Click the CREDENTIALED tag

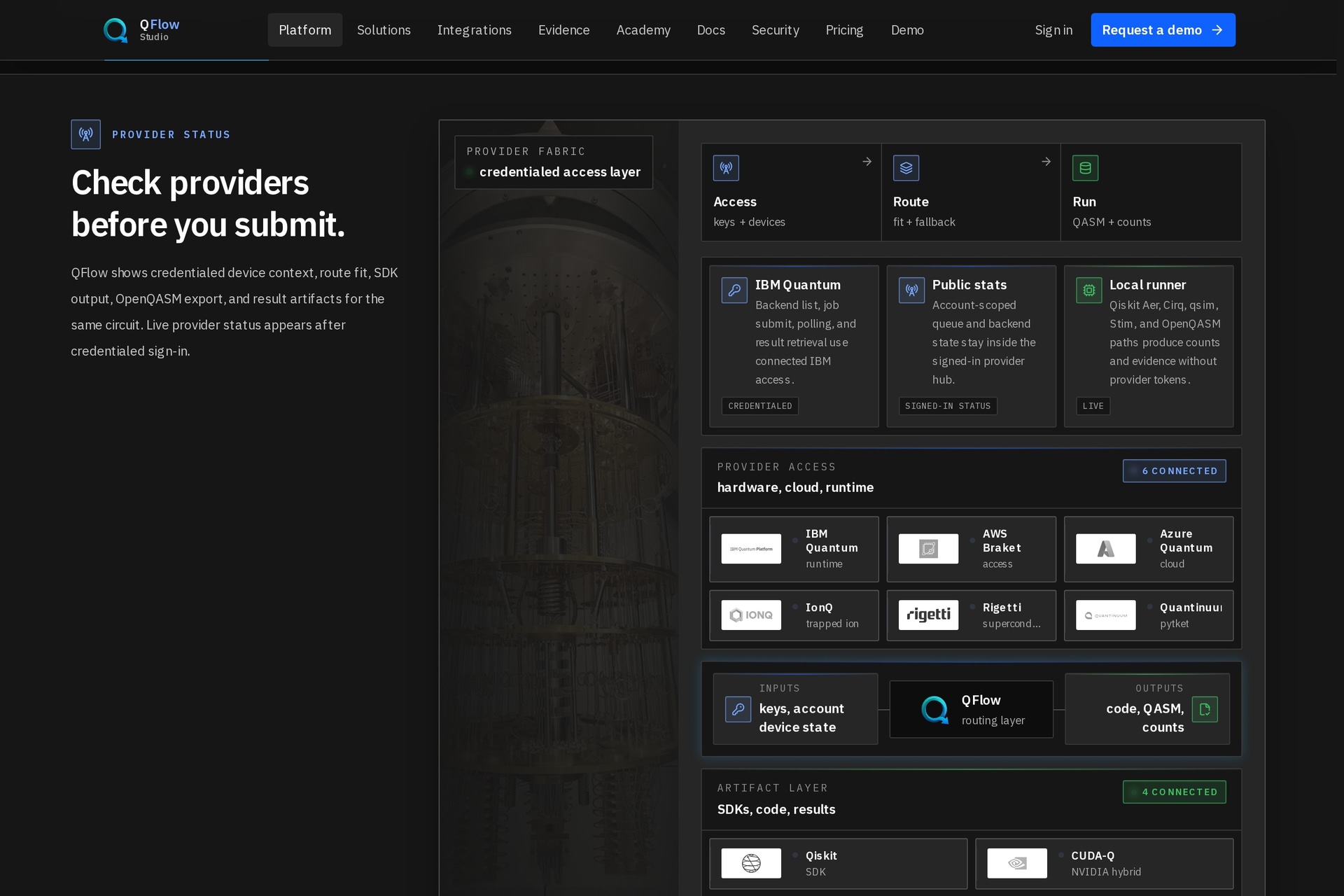[759, 406]
